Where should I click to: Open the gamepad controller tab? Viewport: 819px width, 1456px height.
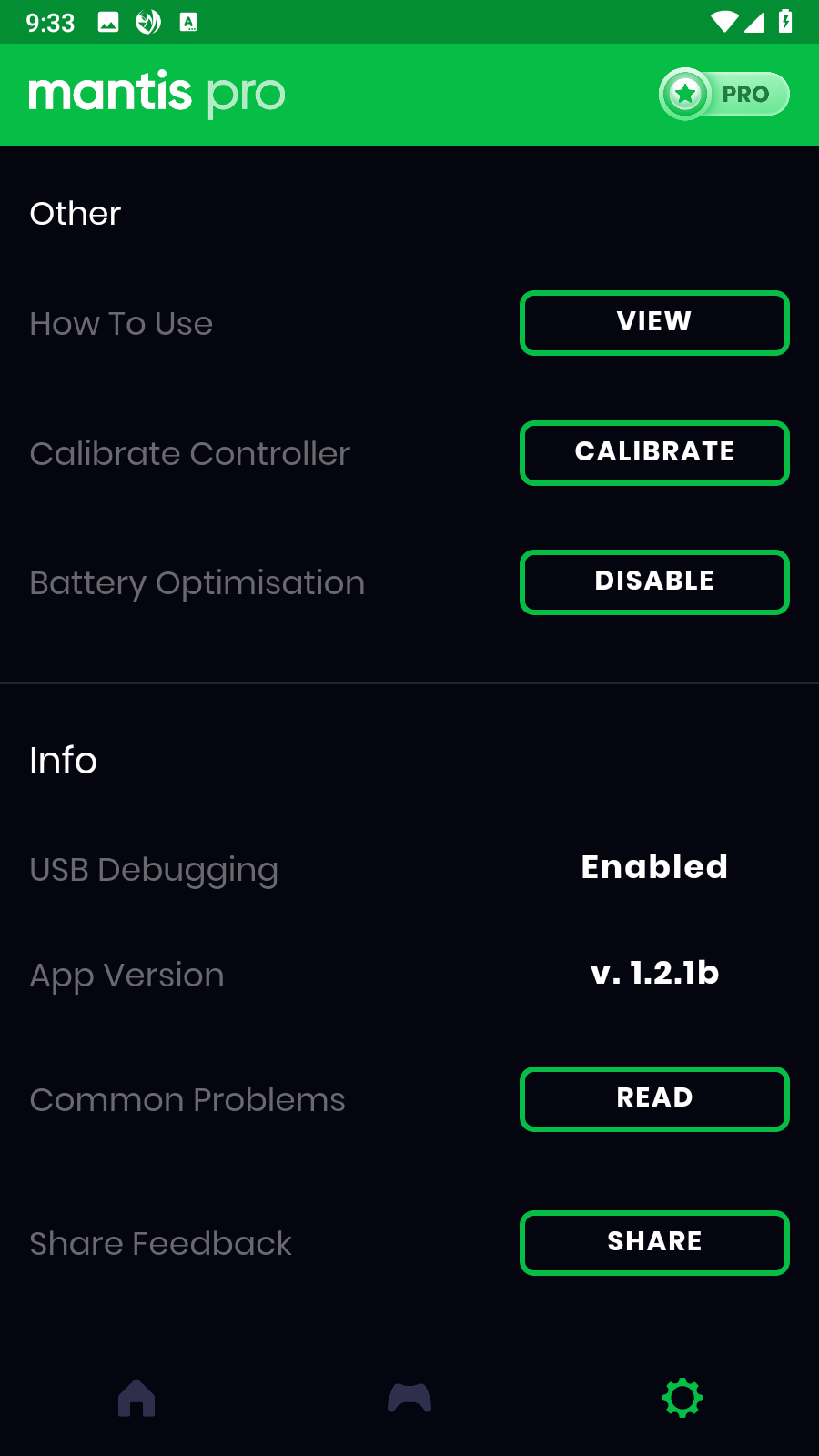coord(409,1398)
